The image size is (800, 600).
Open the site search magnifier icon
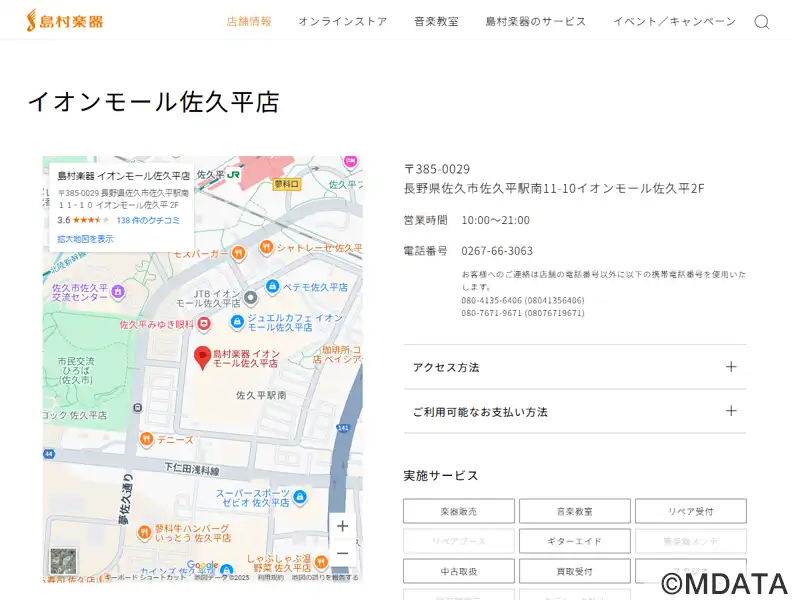click(x=762, y=22)
